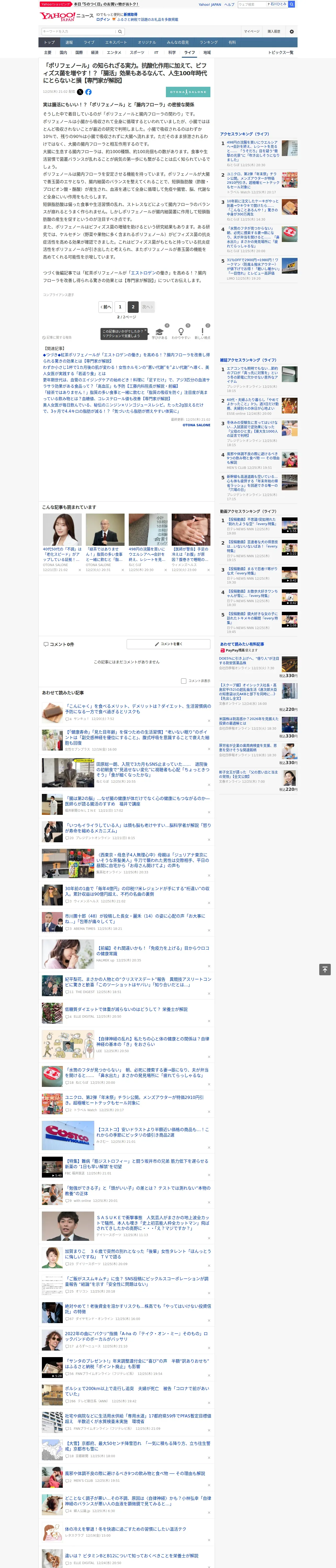Screen dimensions: 336x1568
Task: Open トピックス一覧 link
Action: (281, 53)
